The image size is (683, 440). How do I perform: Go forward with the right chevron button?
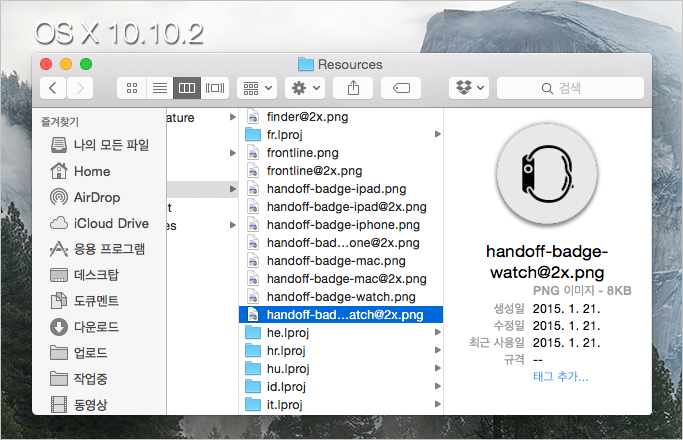click(x=80, y=88)
